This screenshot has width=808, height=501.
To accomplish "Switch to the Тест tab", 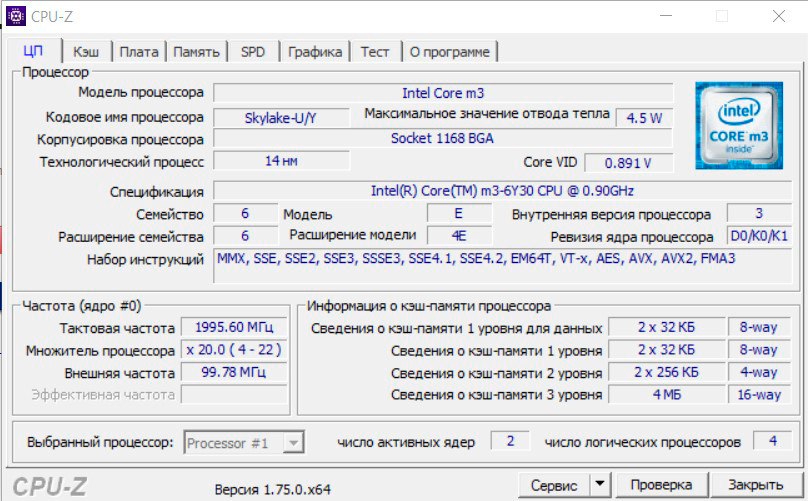I will point(375,52).
